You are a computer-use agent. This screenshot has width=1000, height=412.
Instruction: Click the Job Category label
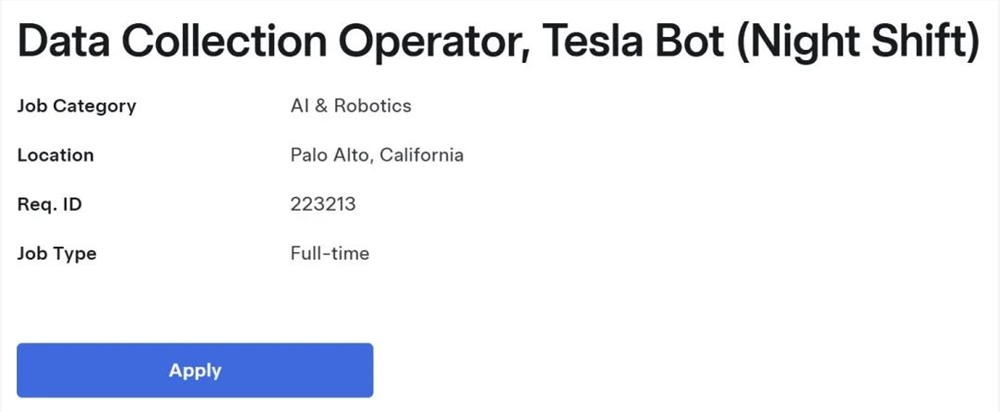[x=76, y=106]
